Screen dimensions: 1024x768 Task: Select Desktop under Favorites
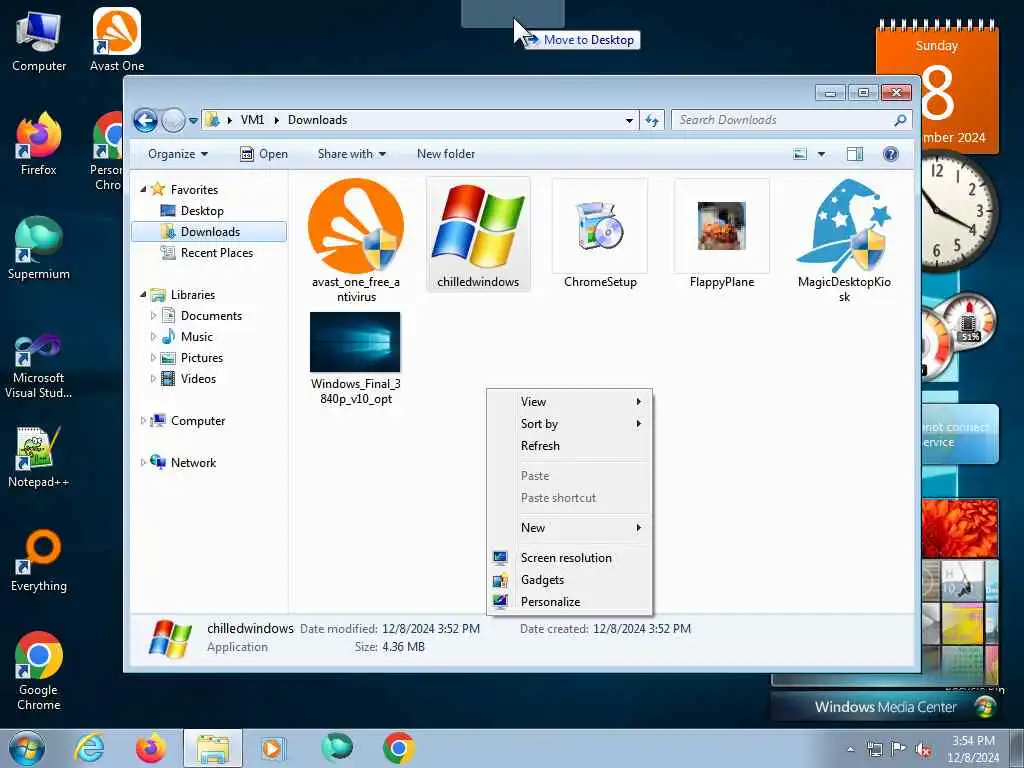[202, 211]
